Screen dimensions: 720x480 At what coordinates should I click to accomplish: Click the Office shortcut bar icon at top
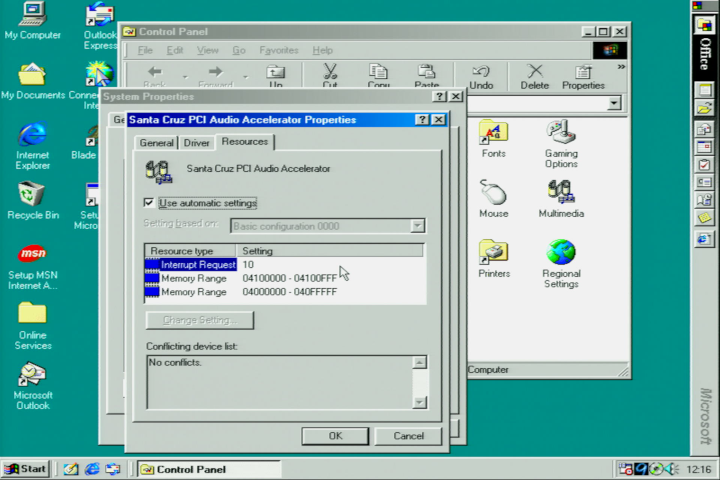point(704,25)
